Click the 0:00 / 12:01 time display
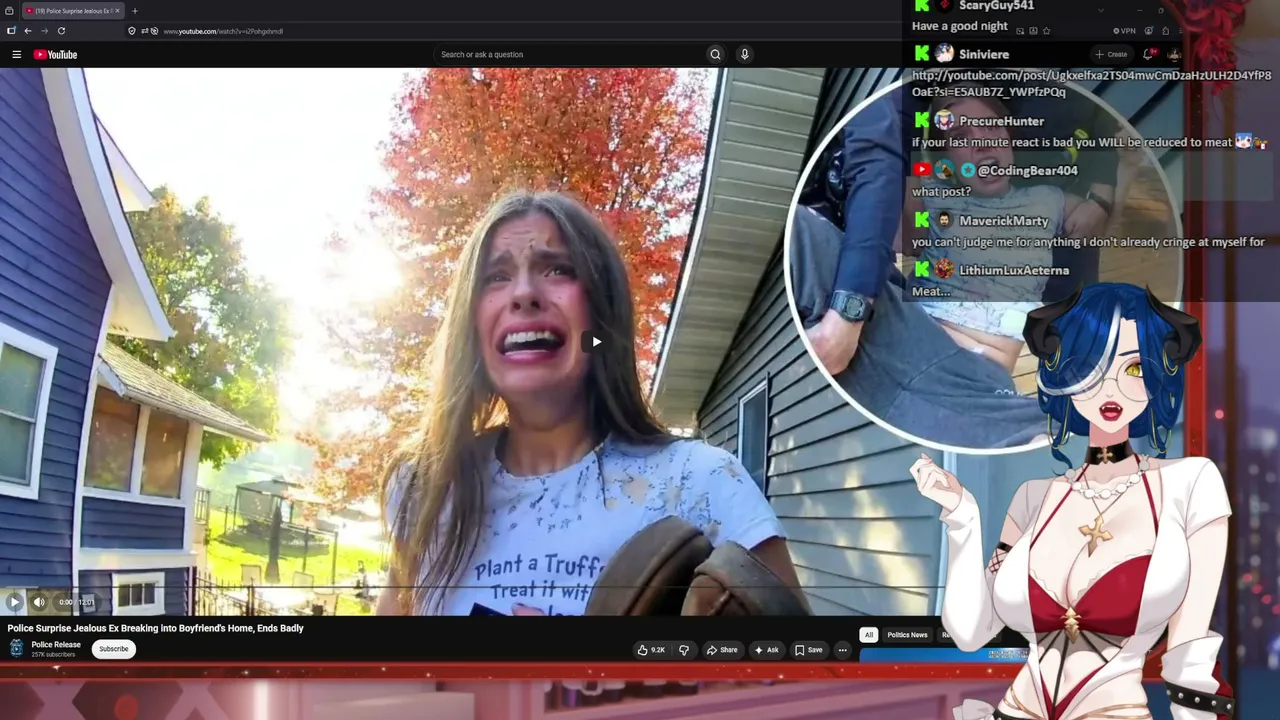 pyautogui.click(x=76, y=602)
